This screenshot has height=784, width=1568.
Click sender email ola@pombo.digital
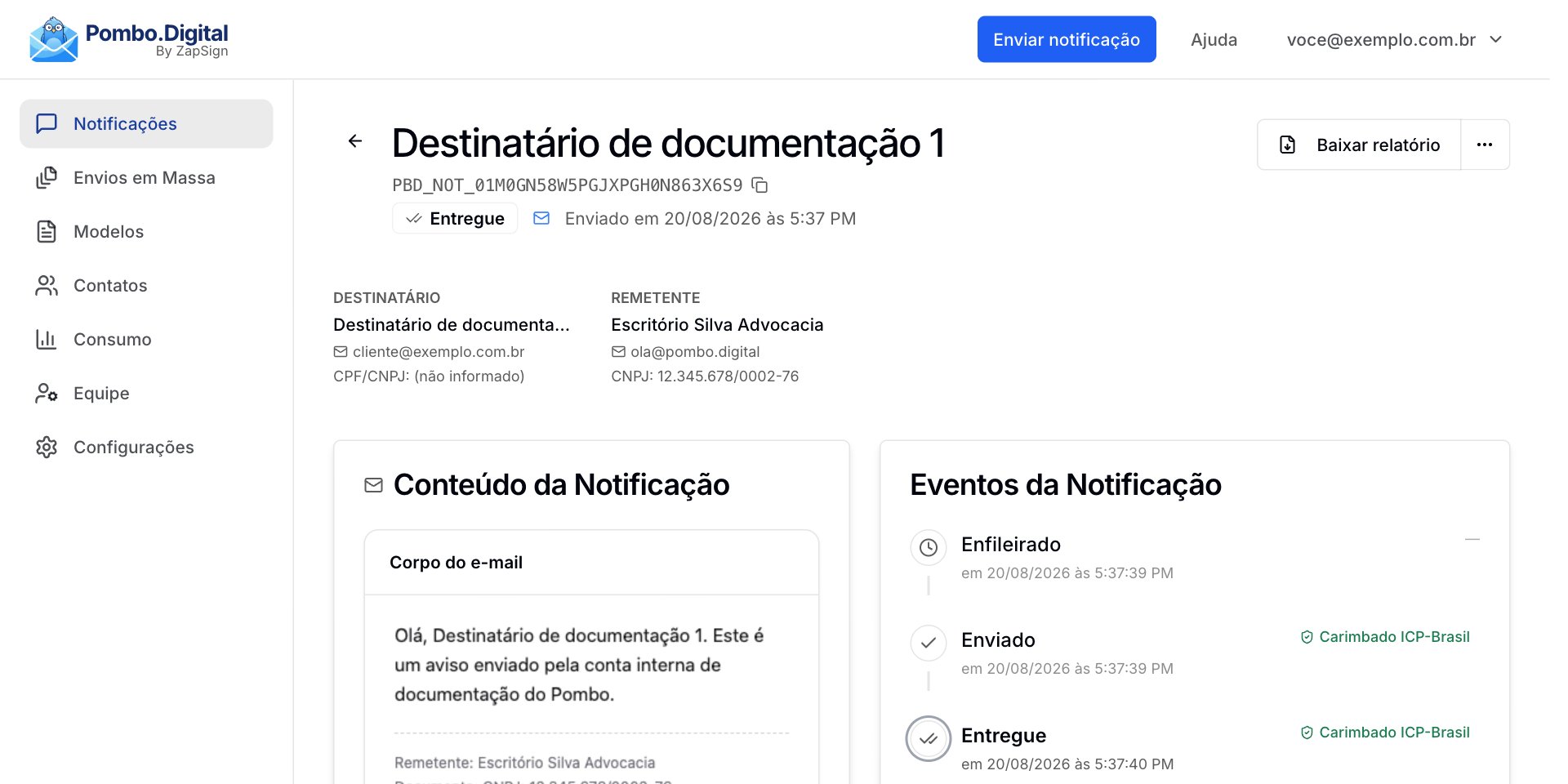pos(695,352)
